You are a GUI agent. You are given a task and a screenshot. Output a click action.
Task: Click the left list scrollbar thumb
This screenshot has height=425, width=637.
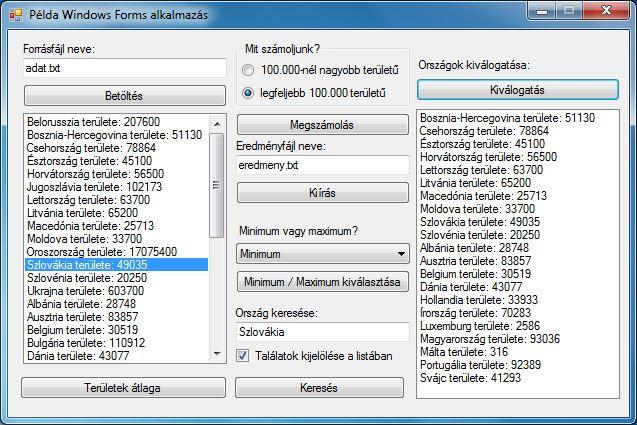coord(217,185)
